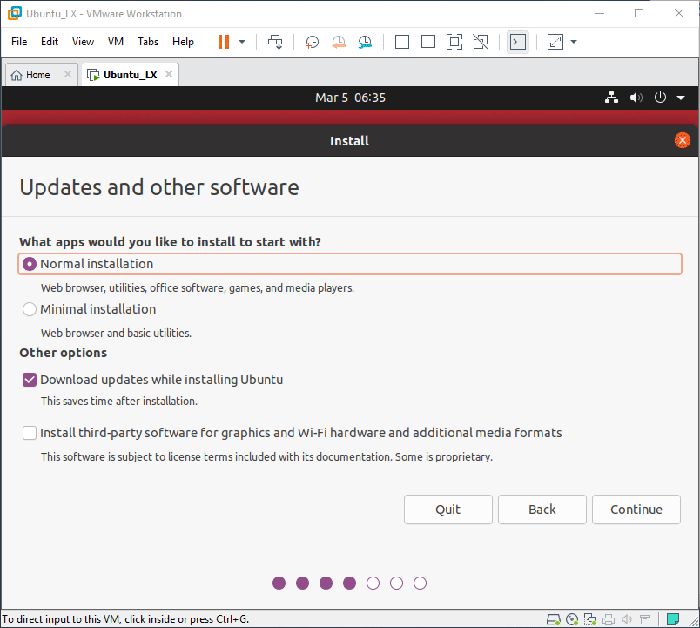
Task: Click the Ubuntu power icon in top bar
Action: 660,97
